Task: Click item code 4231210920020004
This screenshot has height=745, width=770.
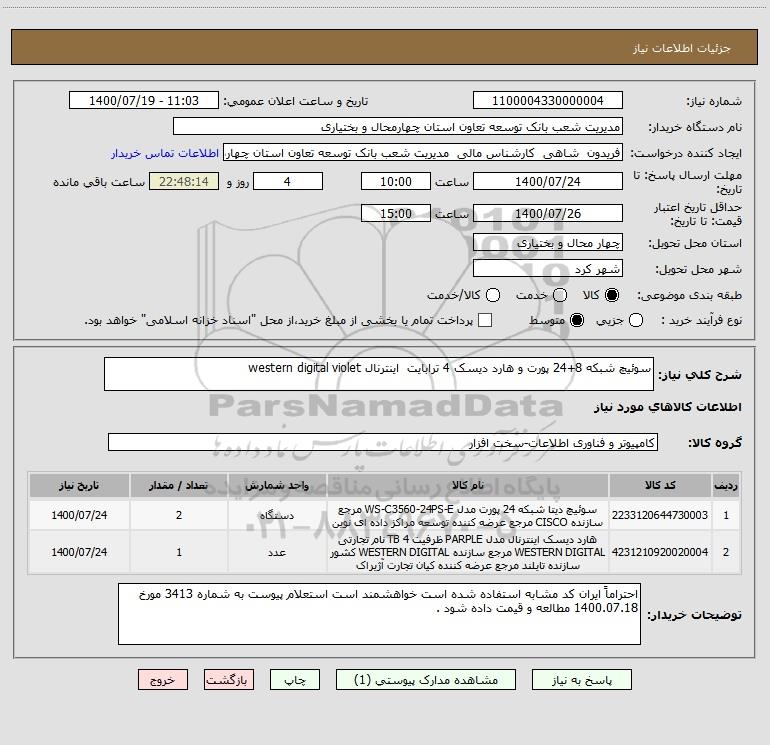Action: point(660,552)
